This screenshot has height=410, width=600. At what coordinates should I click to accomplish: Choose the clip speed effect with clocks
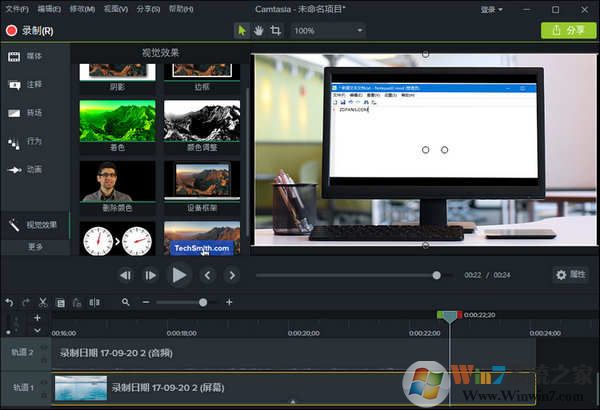tap(117, 238)
